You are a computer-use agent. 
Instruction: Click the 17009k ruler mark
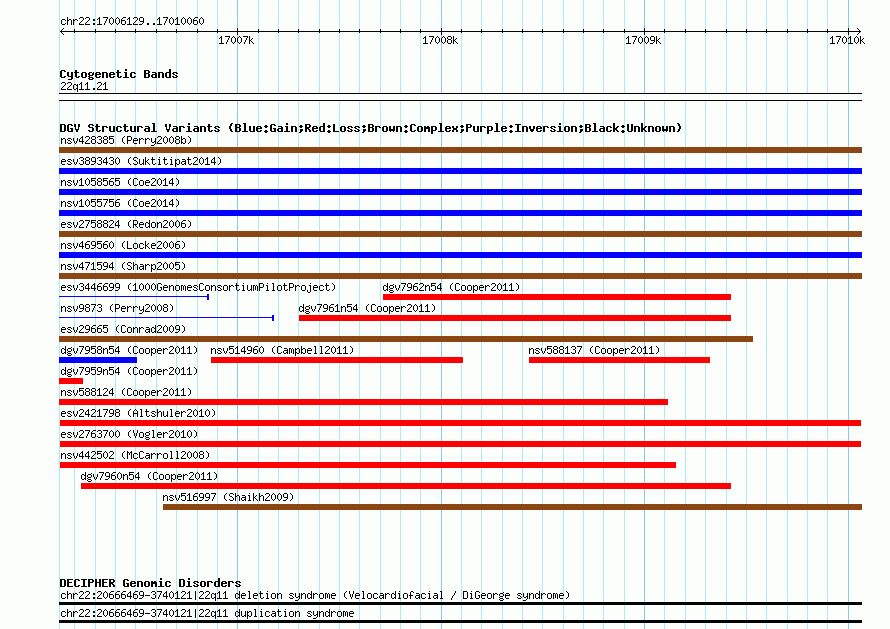[643, 40]
